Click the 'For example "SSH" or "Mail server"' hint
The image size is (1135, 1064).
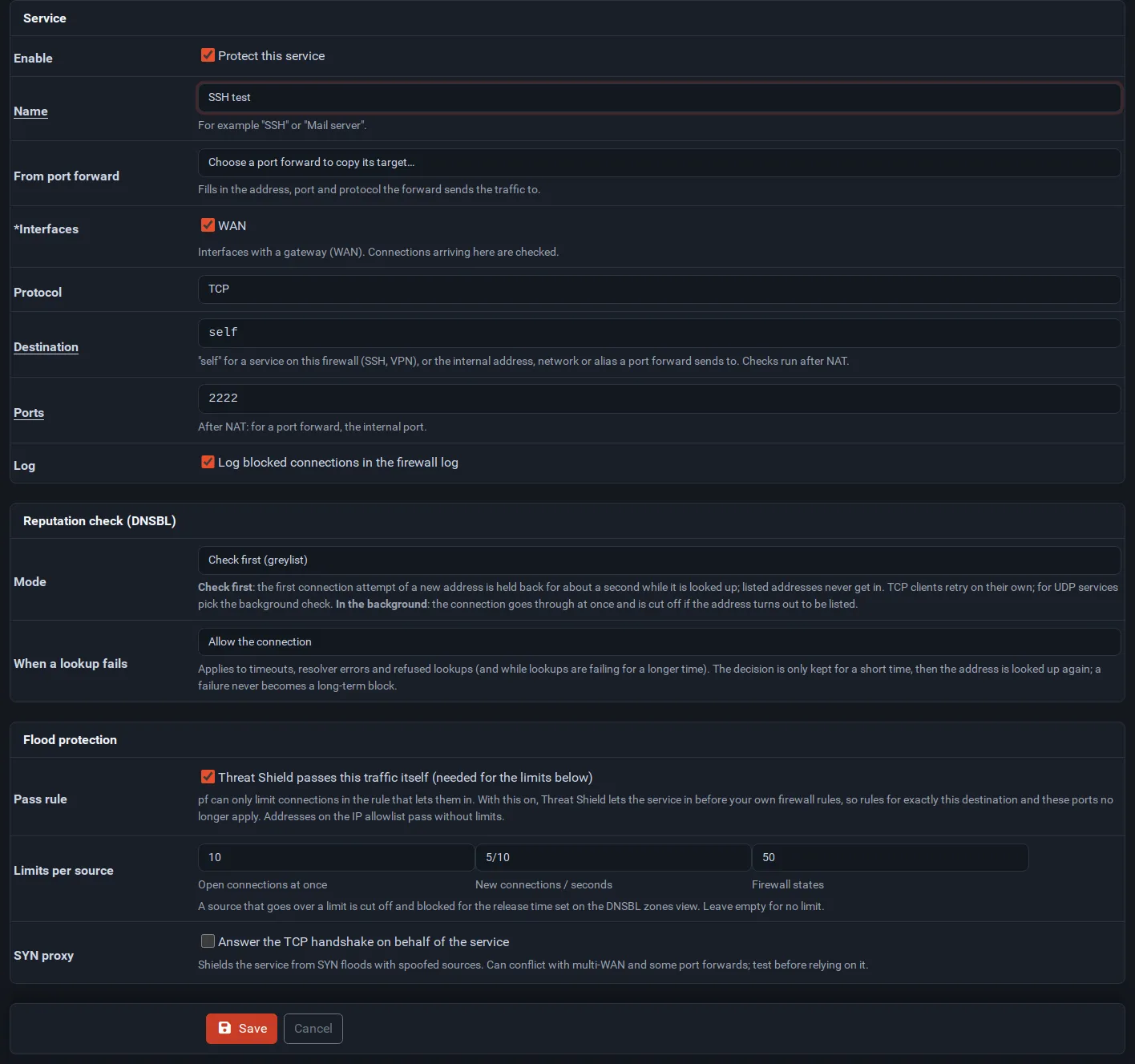point(282,126)
